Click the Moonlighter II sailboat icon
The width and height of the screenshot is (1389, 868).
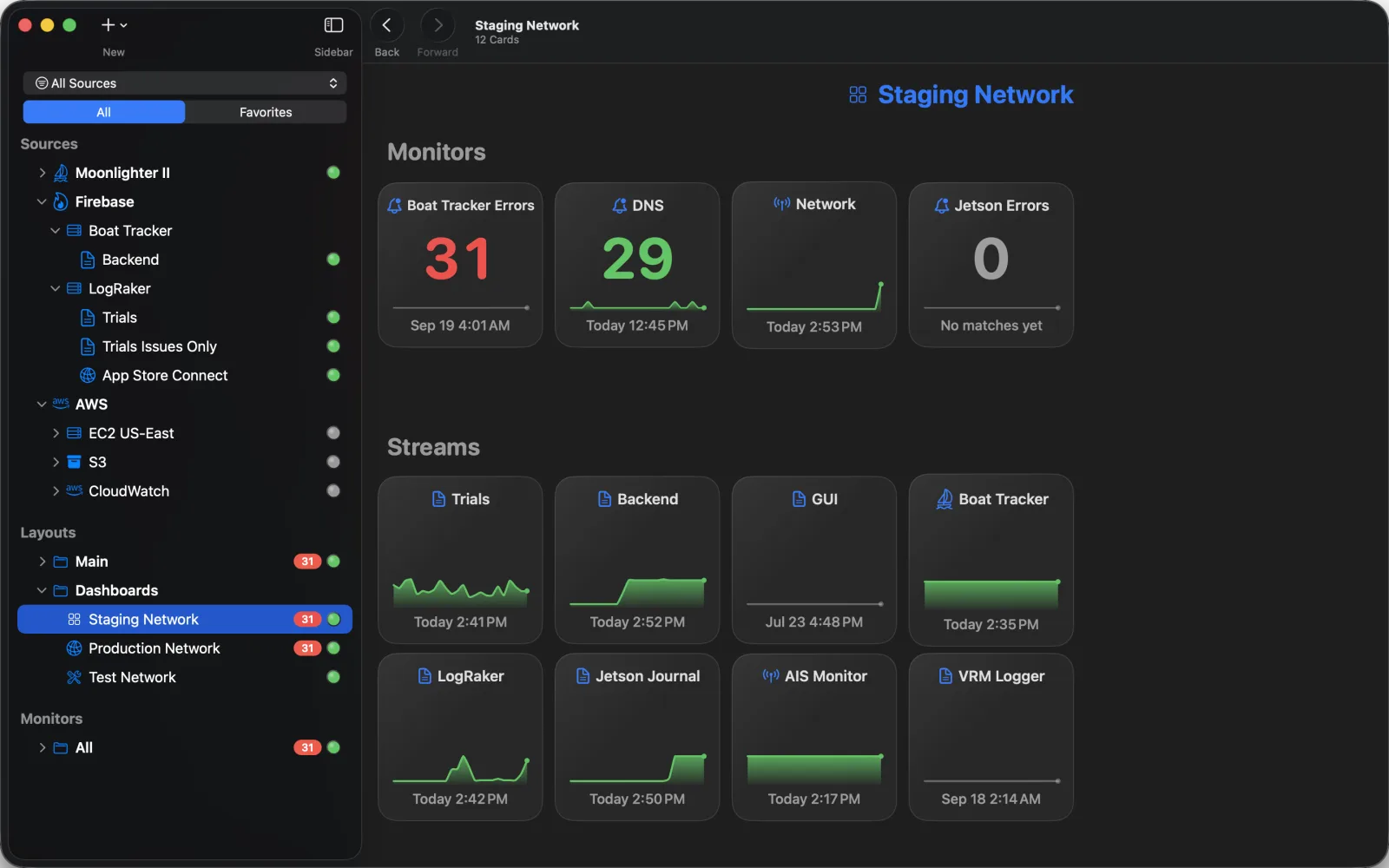61,173
